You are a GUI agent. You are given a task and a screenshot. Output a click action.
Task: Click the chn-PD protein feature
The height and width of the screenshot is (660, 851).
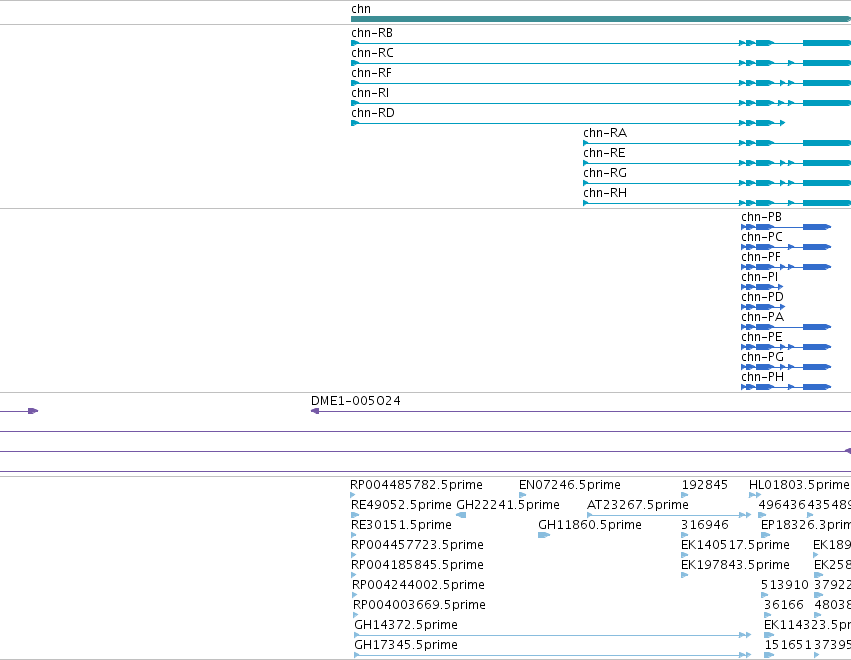pos(763,307)
